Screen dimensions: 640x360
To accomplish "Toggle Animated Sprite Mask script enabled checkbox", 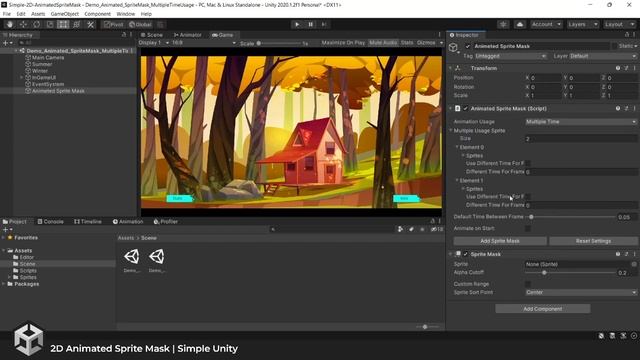I will pos(465,109).
